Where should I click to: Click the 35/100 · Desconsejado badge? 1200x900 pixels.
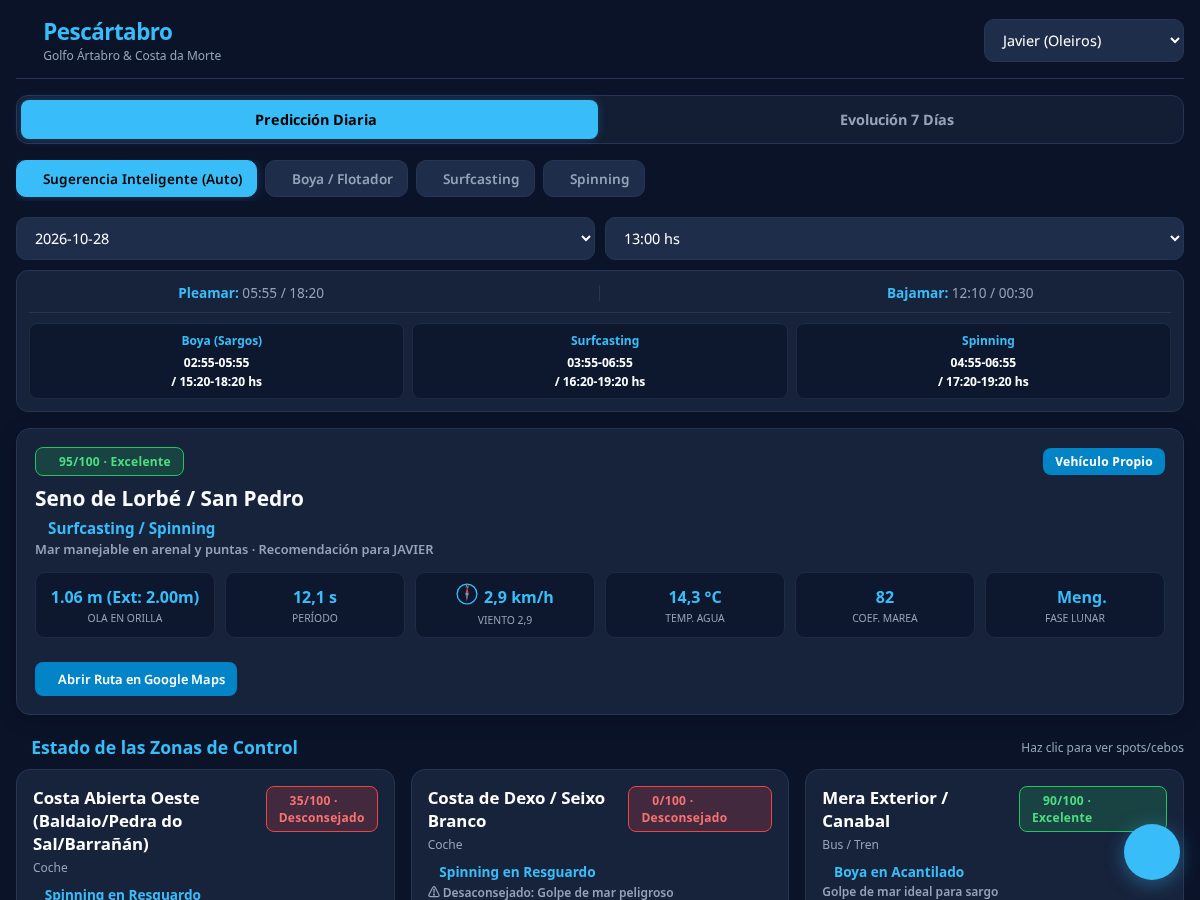coord(322,809)
